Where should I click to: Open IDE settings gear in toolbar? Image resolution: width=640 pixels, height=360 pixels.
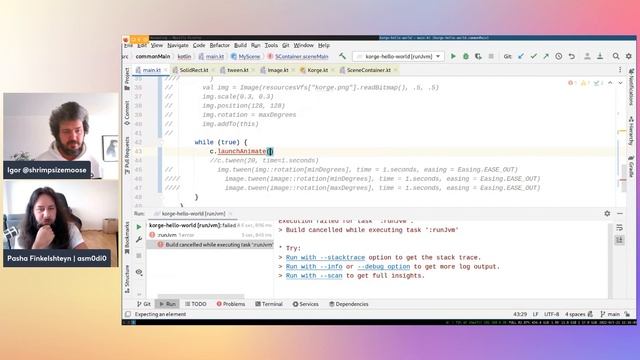(629, 56)
